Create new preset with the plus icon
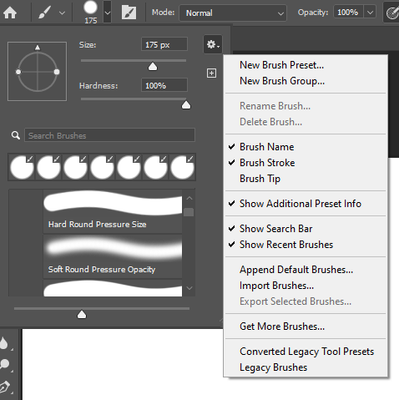Screen dimensions: 399x400 tap(212, 73)
